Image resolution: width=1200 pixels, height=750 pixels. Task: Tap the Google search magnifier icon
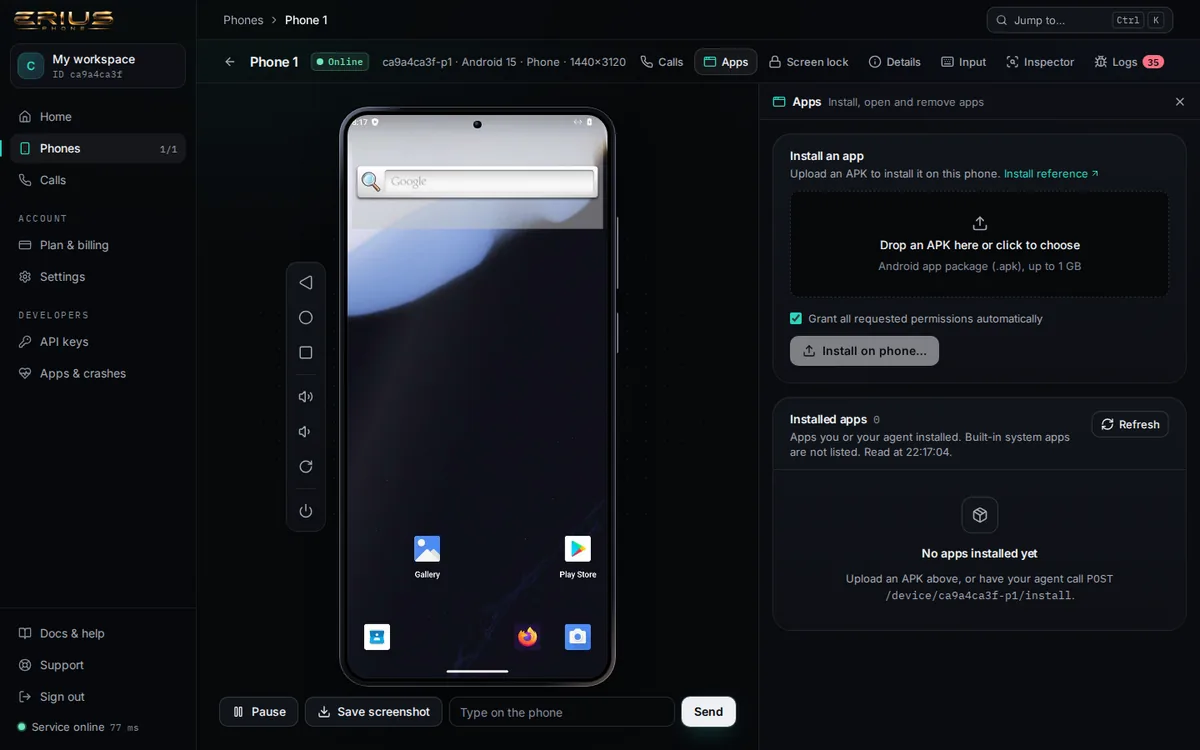click(371, 182)
